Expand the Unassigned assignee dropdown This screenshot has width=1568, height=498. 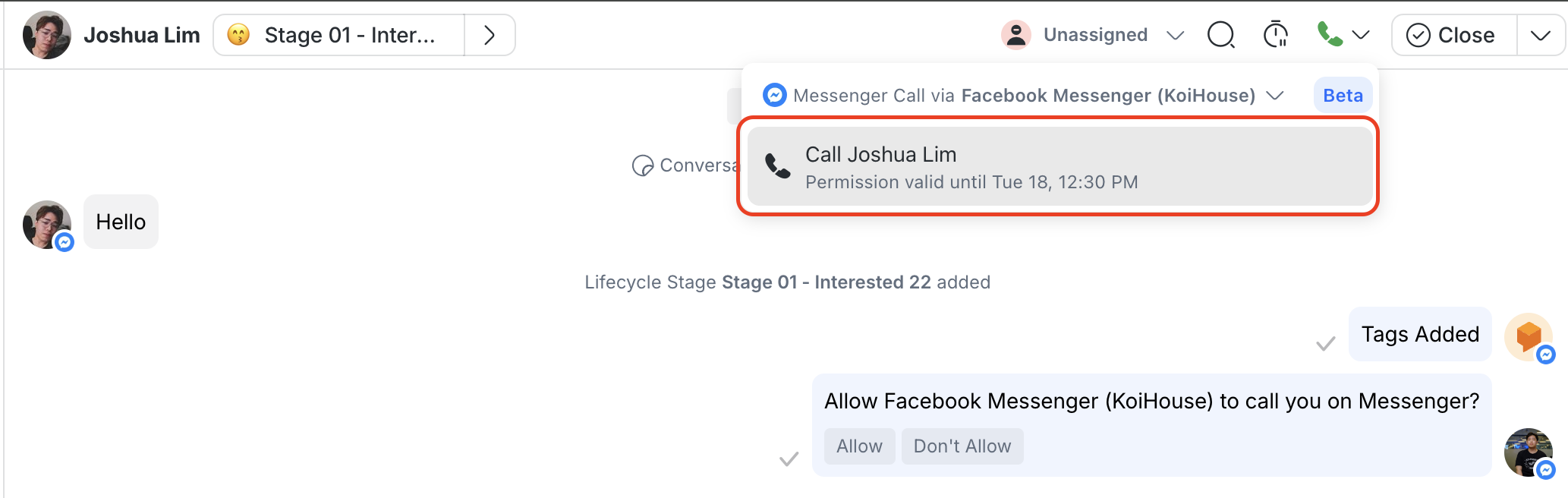(x=1175, y=35)
